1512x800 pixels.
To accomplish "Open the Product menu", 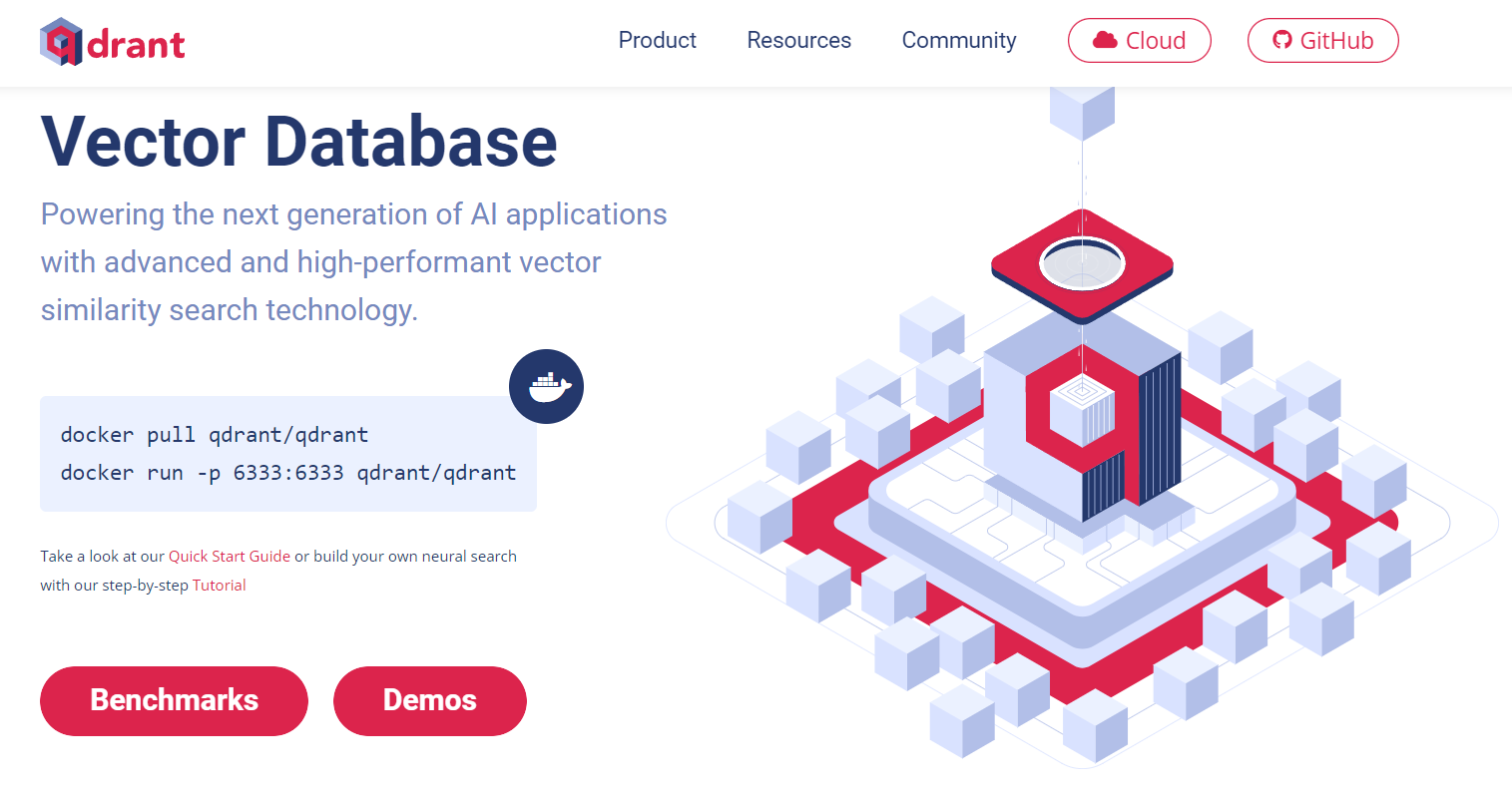I will (658, 40).
